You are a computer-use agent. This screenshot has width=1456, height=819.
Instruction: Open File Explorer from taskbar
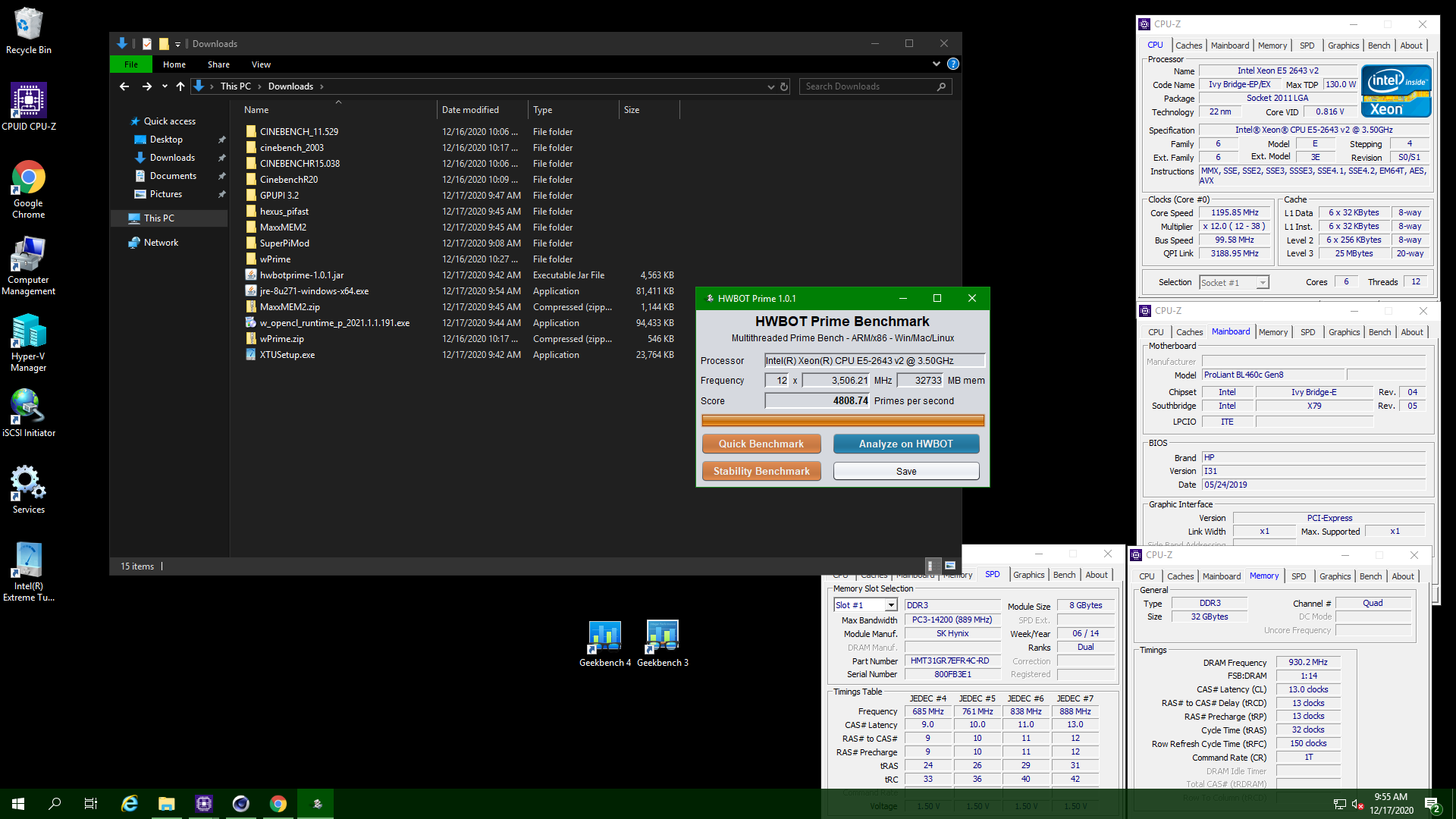(167, 804)
